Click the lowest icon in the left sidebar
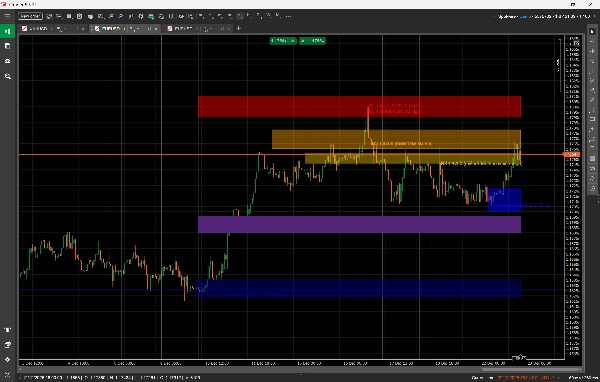Screen dimensions: 600x382 pyautogui.click(x=7, y=374)
